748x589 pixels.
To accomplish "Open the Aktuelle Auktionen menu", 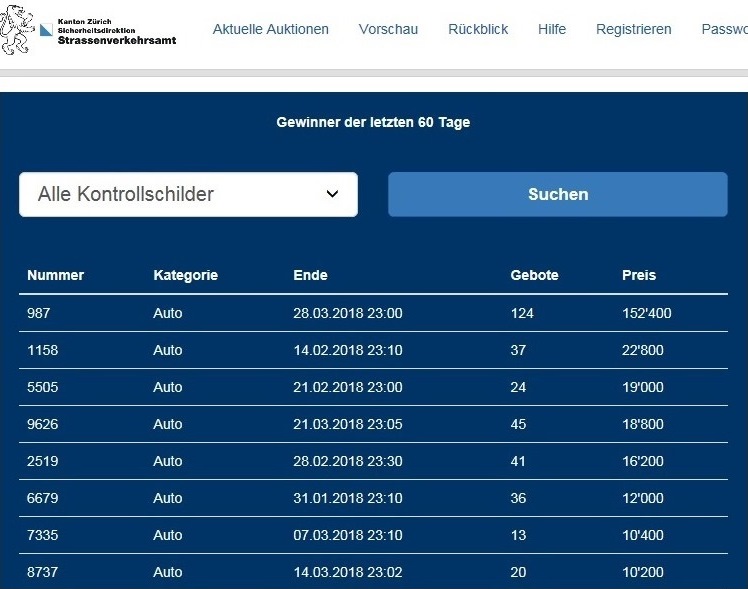I will pos(270,29).
